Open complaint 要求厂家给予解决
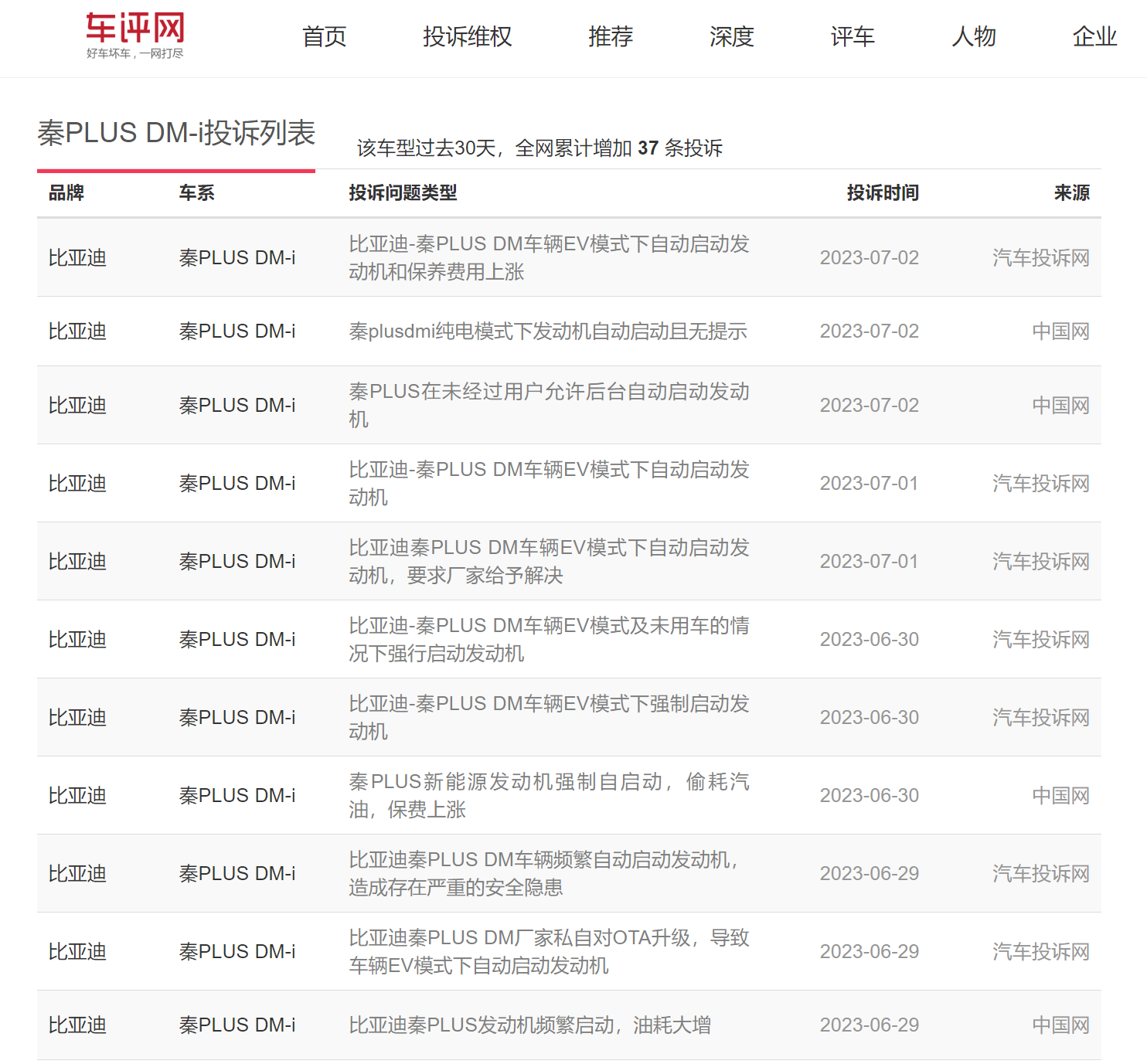The height and width of the screenshot is (1064, 1147). pyautogui.click(x=549, y=561)
